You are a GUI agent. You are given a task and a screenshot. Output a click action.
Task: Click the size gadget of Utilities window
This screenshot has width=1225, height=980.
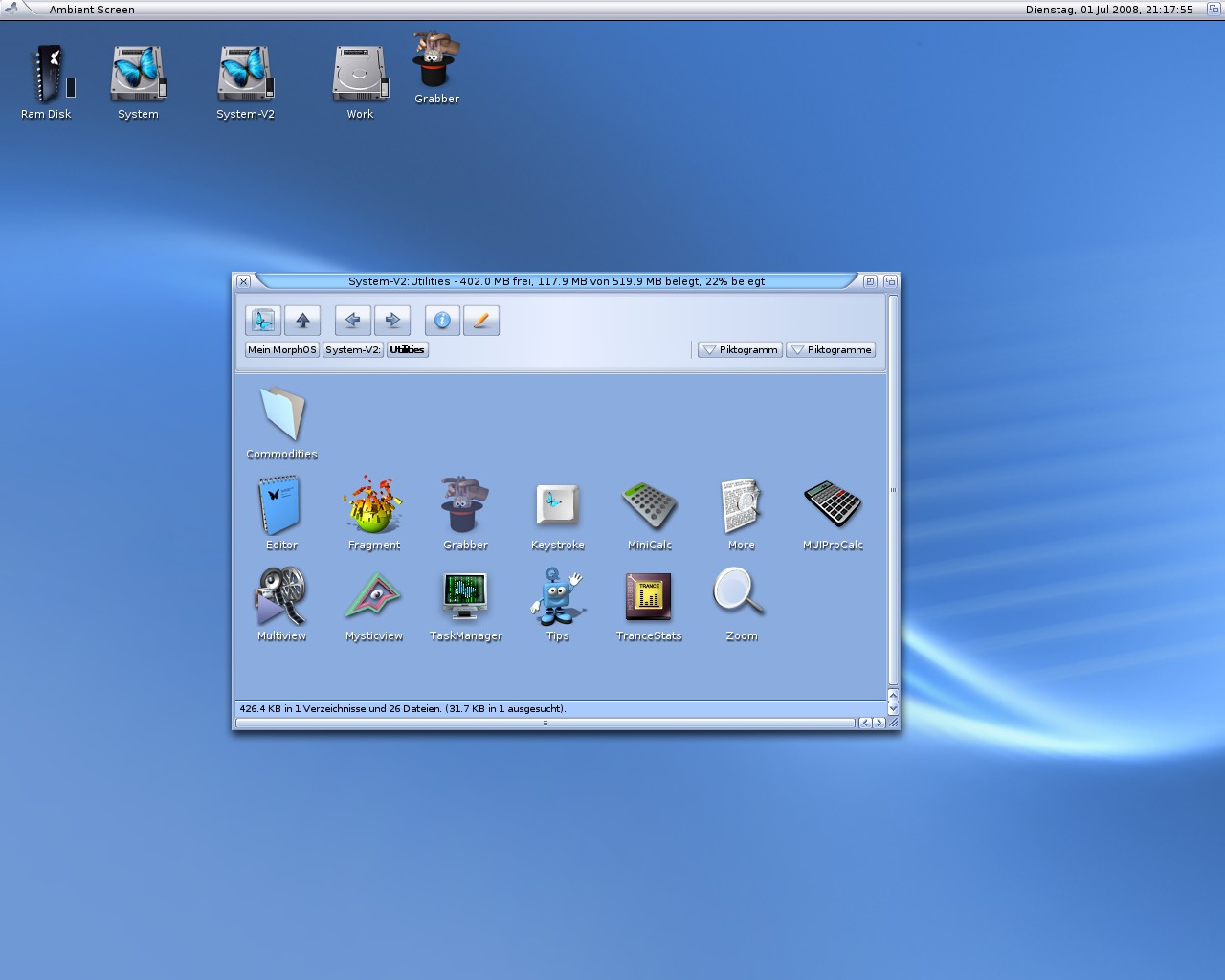894,724
